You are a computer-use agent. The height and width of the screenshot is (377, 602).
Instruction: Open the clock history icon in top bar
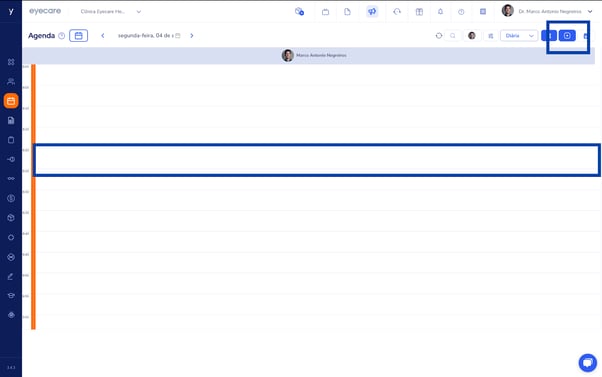(461, 12)
